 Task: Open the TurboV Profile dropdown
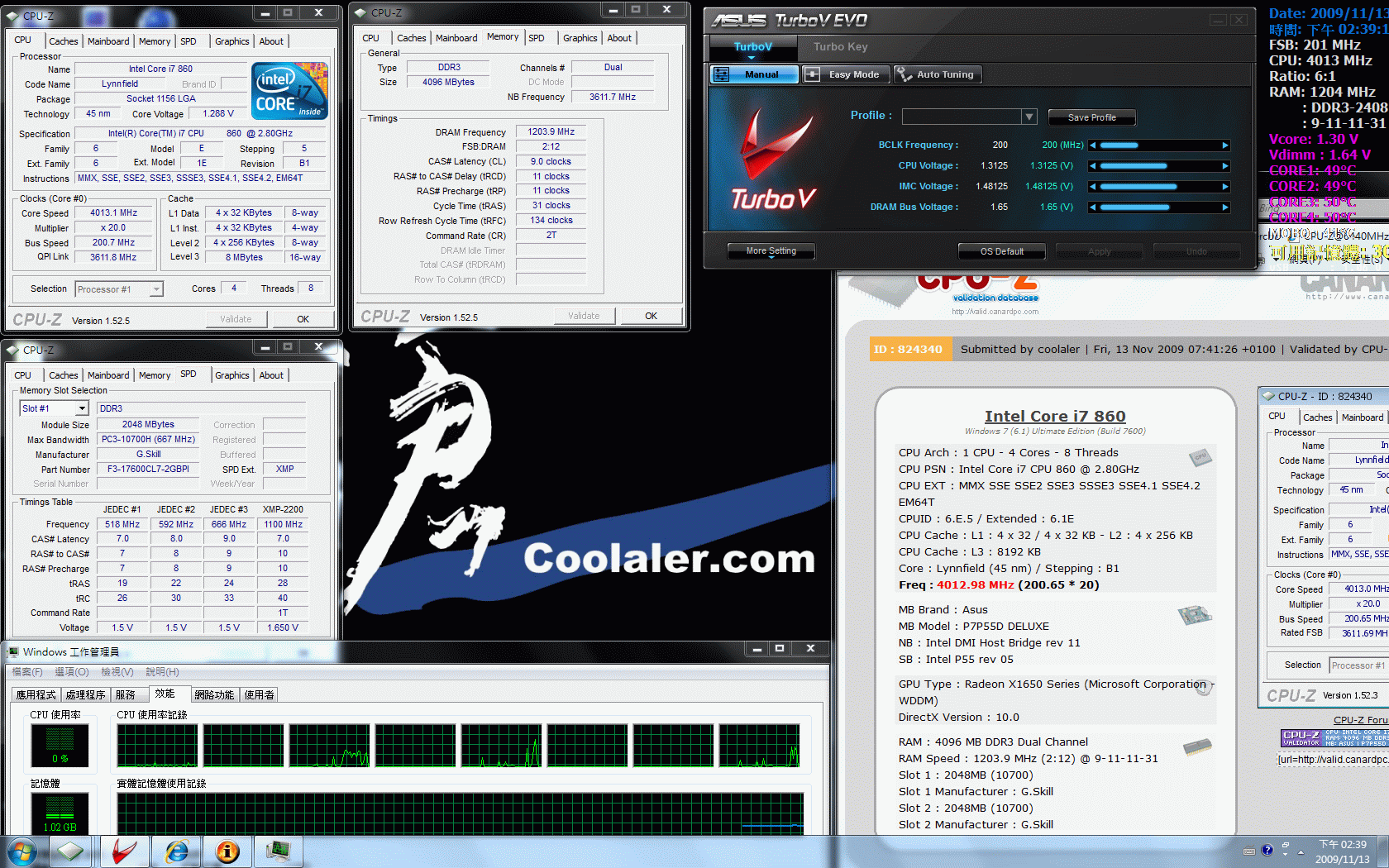click(x=1029, y=117)
